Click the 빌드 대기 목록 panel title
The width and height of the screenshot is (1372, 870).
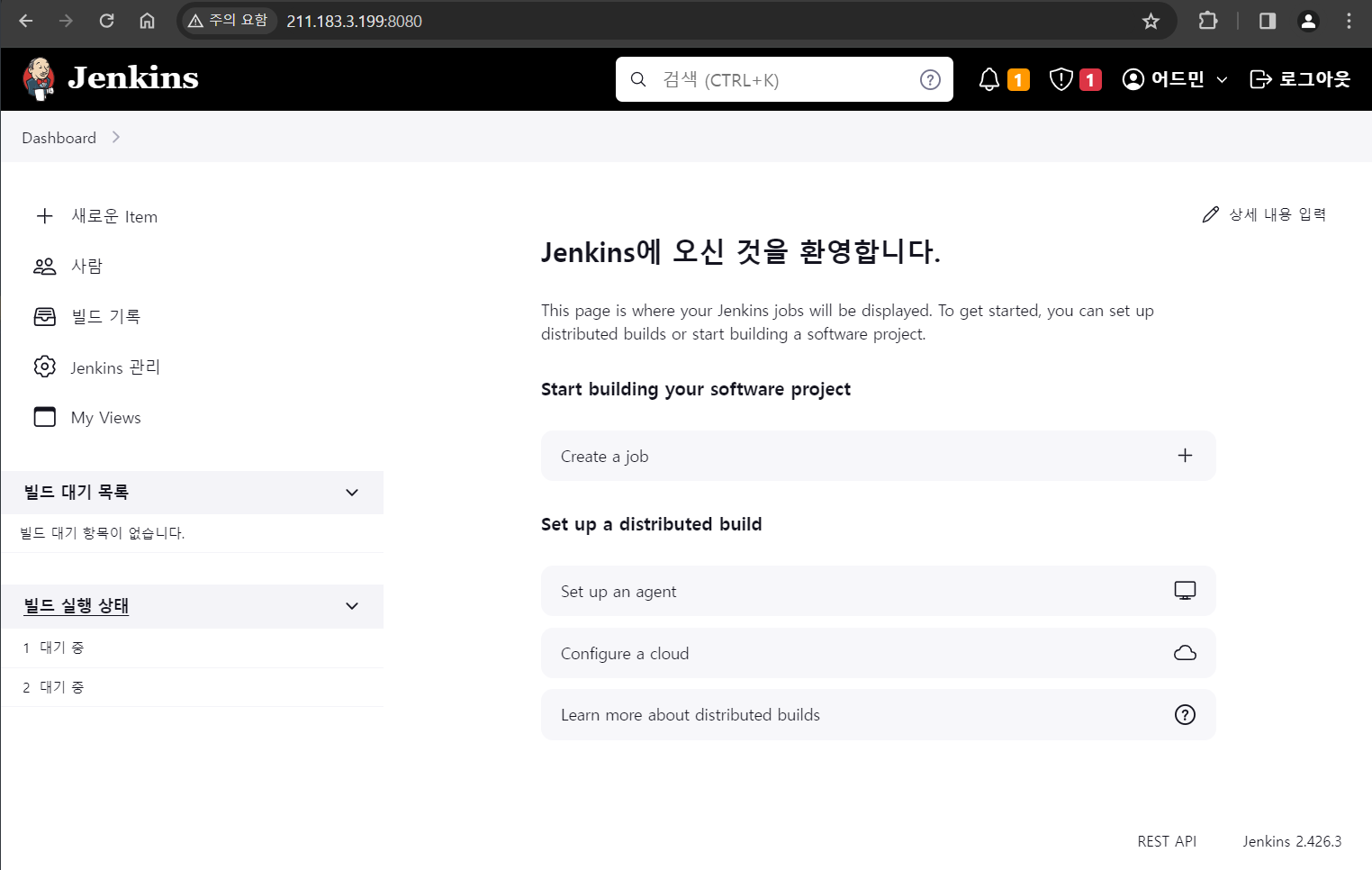pyautogui.click(x=77, y=493)
